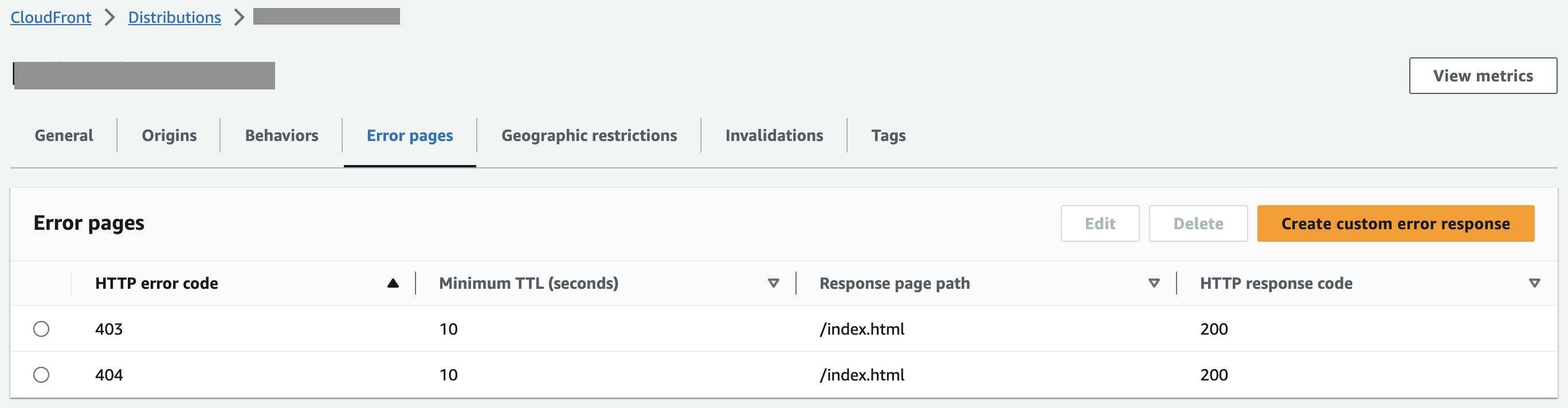Toggle HTTP error code ascending sort arrow
The width and height of the screenshot is (1568, 408).
pyautogui.click(x=393, y=283)
